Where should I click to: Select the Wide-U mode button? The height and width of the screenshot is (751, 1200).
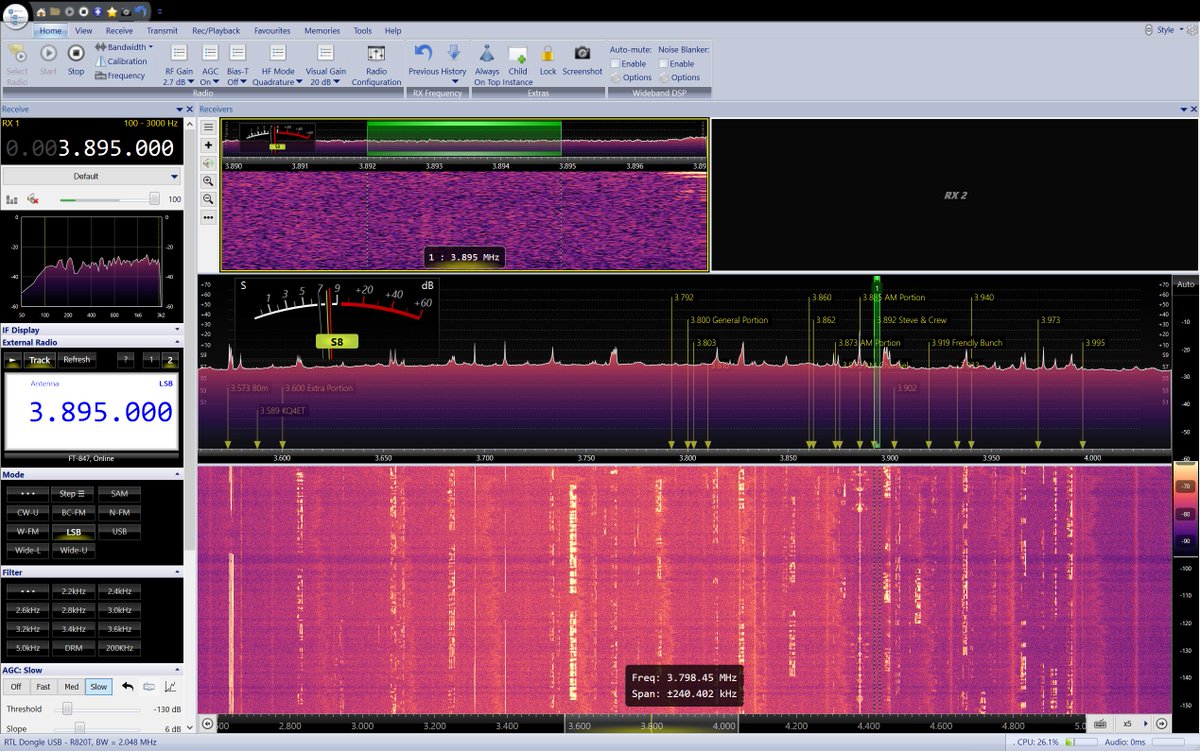pyautogui.click(x=73, y=551)
